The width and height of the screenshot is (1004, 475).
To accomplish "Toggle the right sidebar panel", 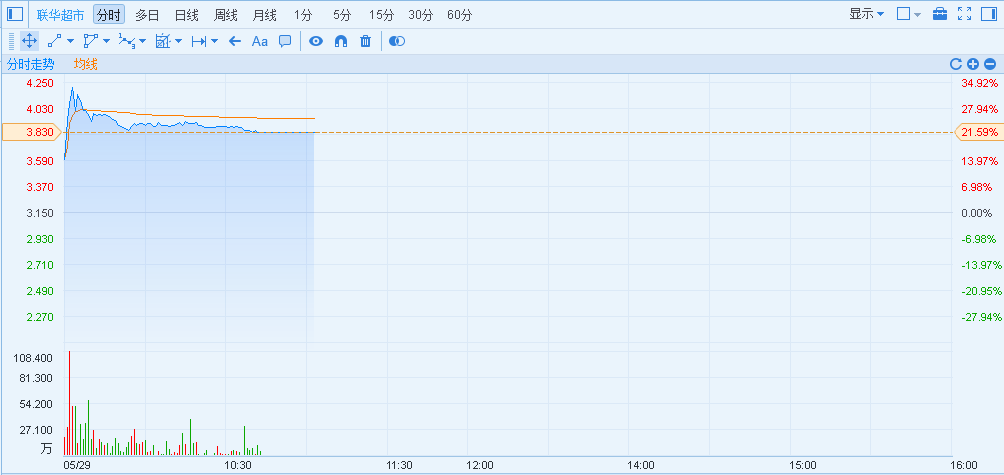I will click(x=989, y=14).
